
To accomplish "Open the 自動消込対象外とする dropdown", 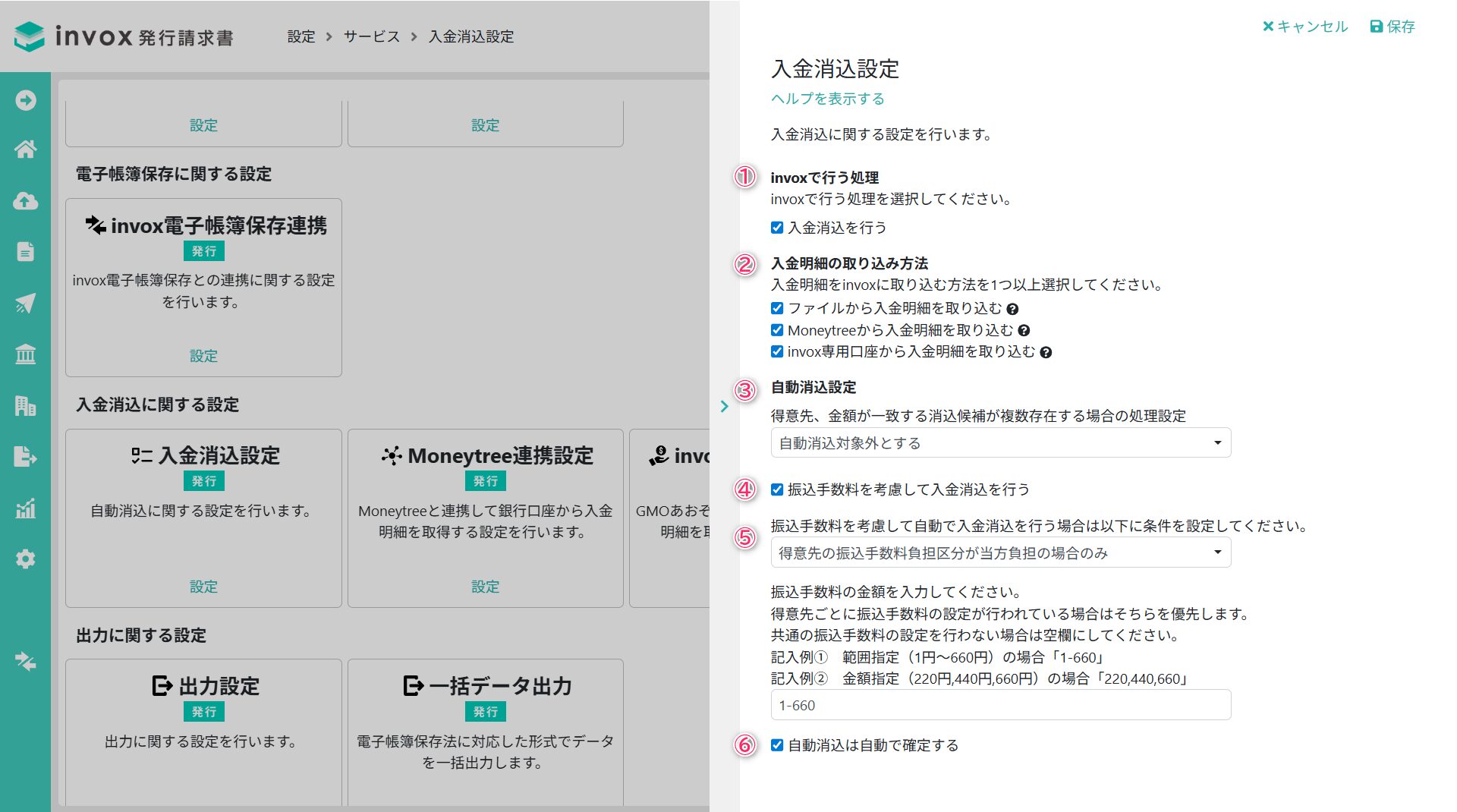I will [x=1000, y=443].
